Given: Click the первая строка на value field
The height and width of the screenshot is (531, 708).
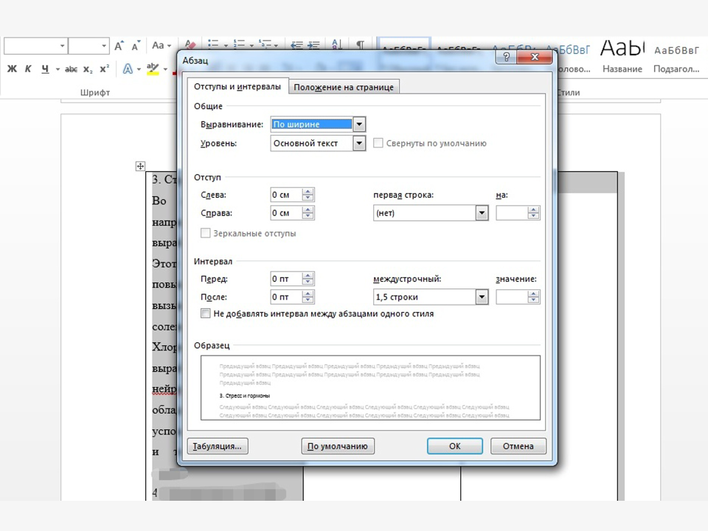Looking at the screenshot, I should [x=512, y=213].
